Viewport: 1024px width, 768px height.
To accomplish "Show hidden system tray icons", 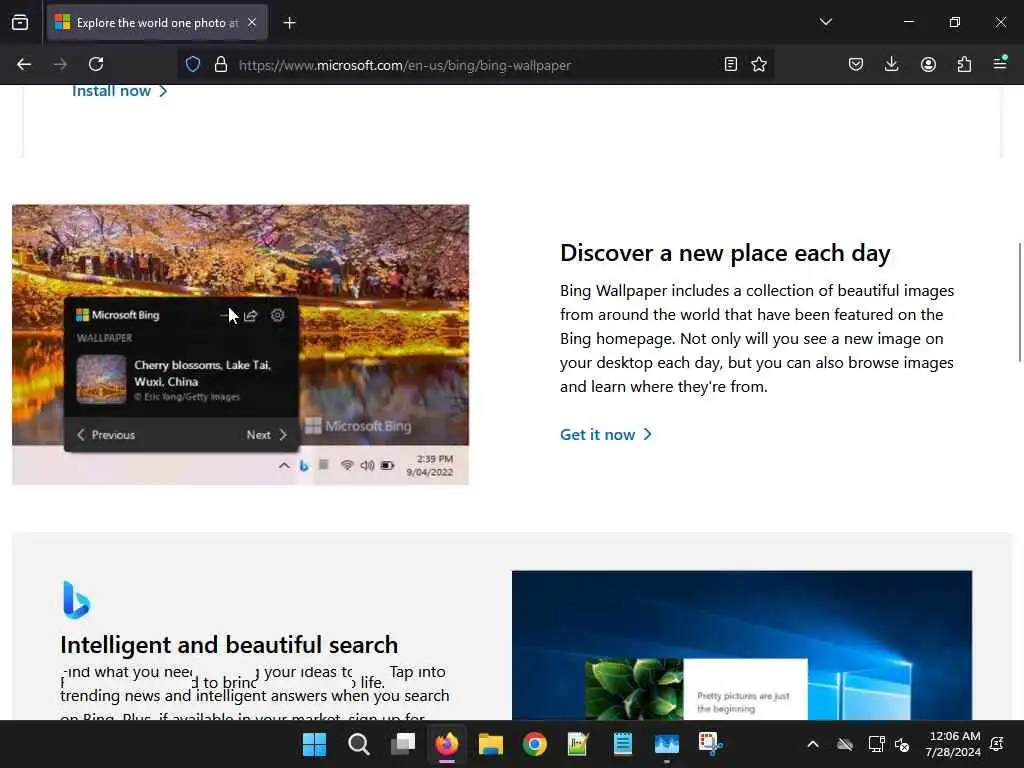I will click(x=813, y=744).
